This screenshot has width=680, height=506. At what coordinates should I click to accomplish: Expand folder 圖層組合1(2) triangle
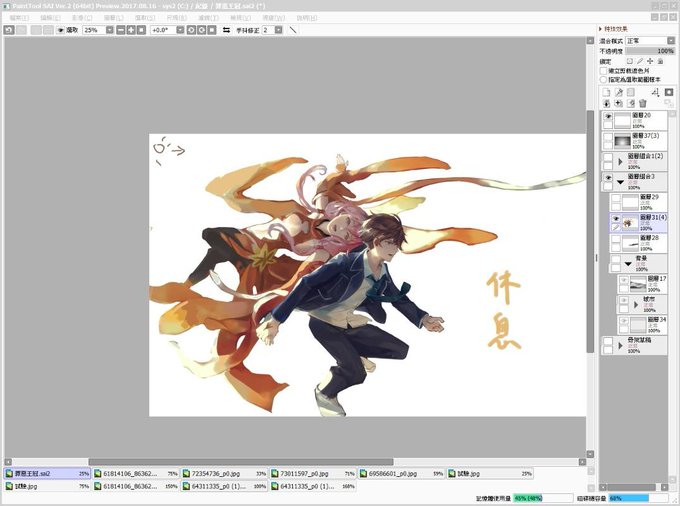[x=620, y=162]
